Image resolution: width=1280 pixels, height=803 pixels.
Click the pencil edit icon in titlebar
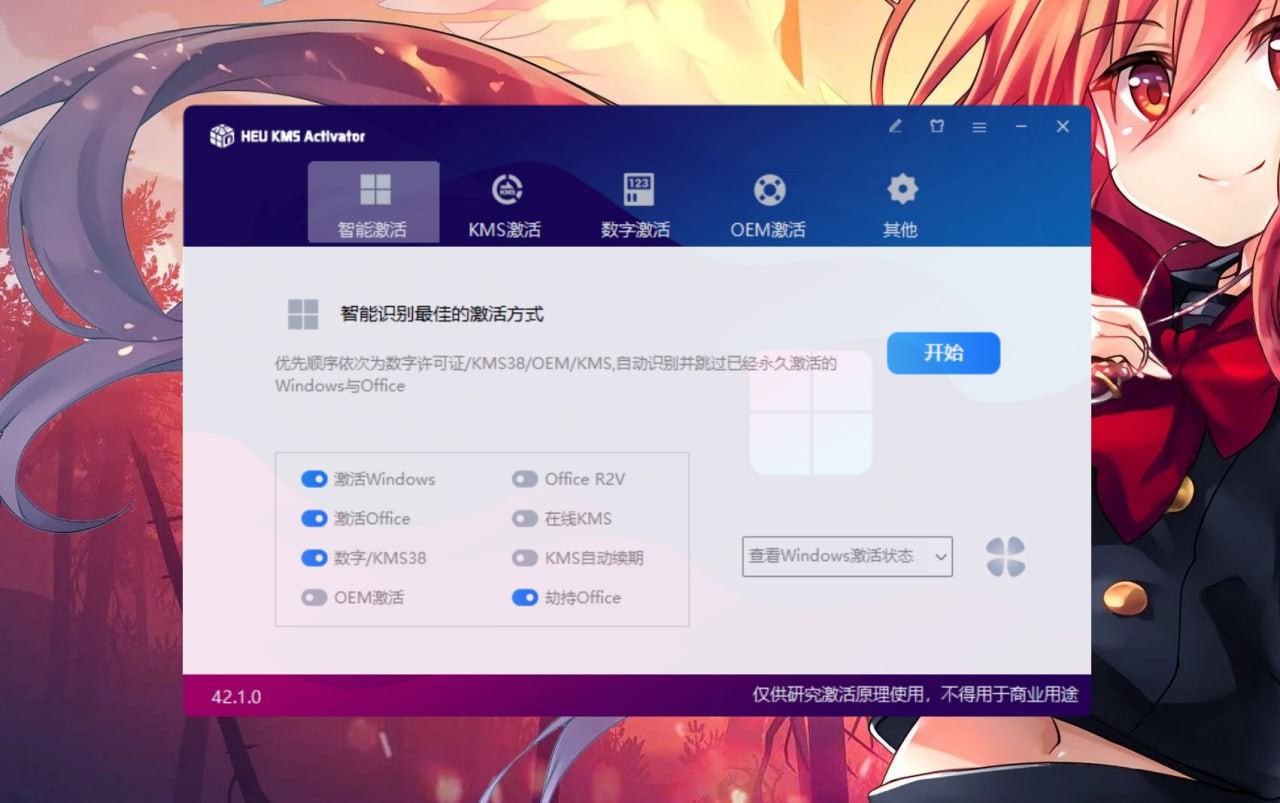click(895, 127)
